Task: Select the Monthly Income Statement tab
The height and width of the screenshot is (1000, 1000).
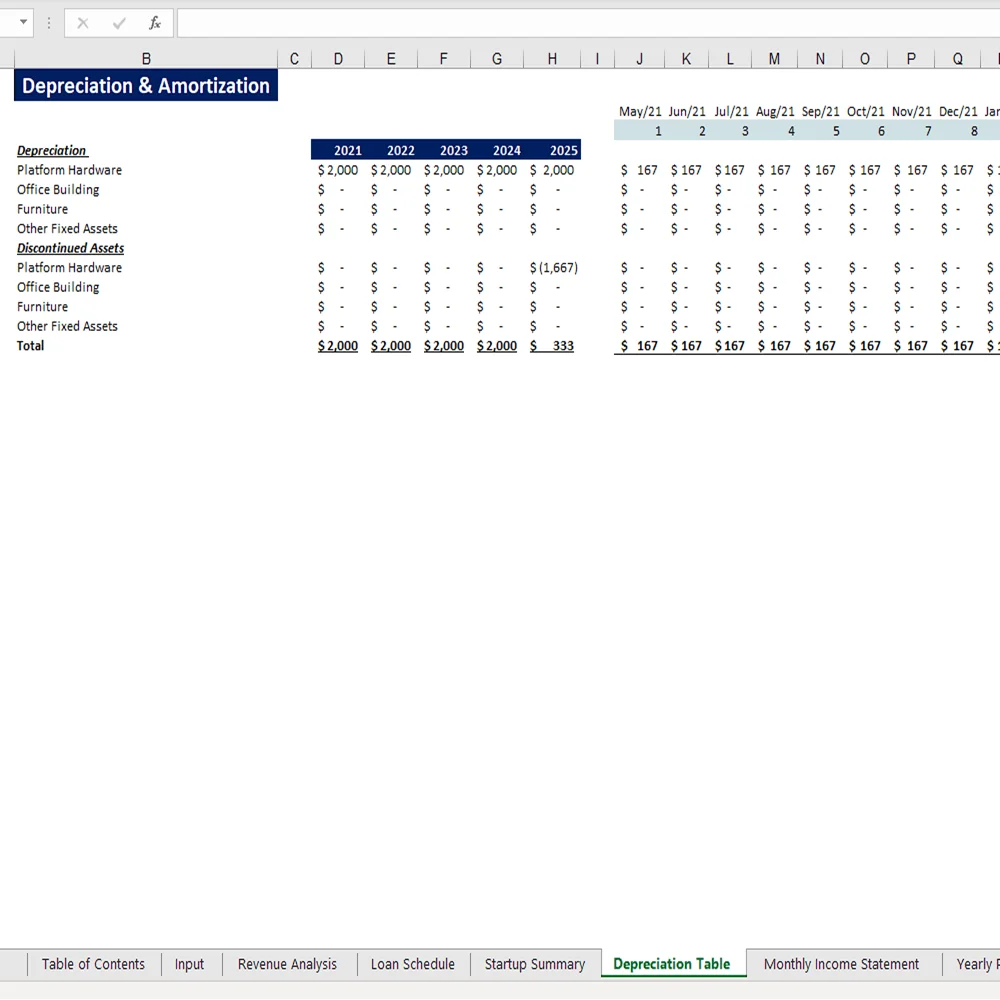Action: (x=840, y=964)
